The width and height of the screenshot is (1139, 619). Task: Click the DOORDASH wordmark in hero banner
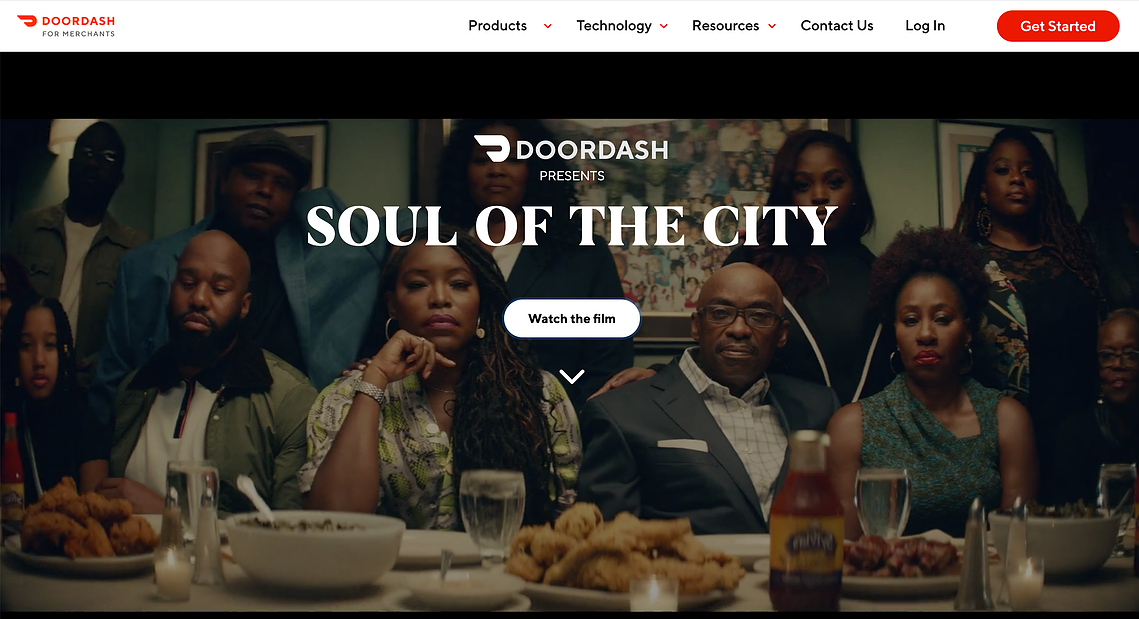[x=592, y=150]
